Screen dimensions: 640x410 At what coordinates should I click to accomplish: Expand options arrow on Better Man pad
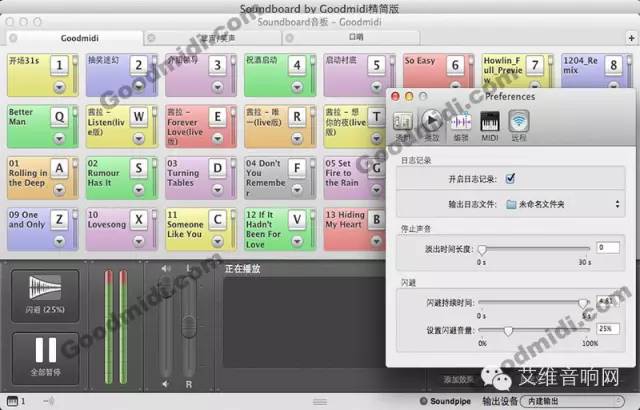60,138
